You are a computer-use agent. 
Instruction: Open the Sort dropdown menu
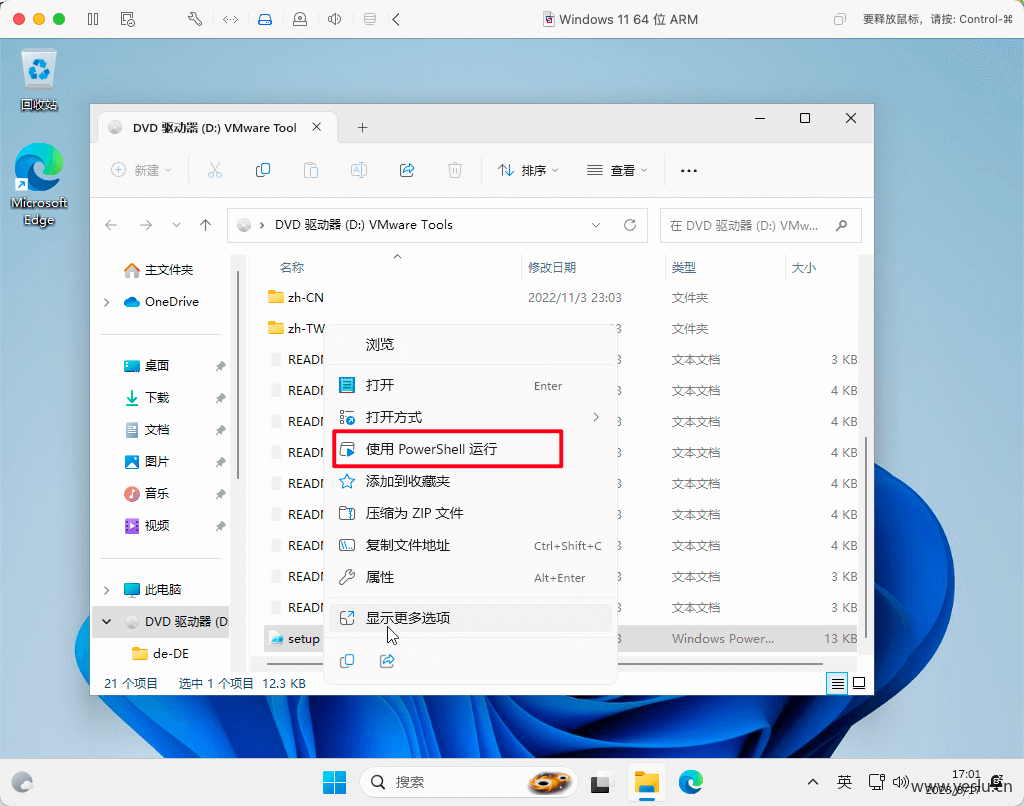coord(528,170)
